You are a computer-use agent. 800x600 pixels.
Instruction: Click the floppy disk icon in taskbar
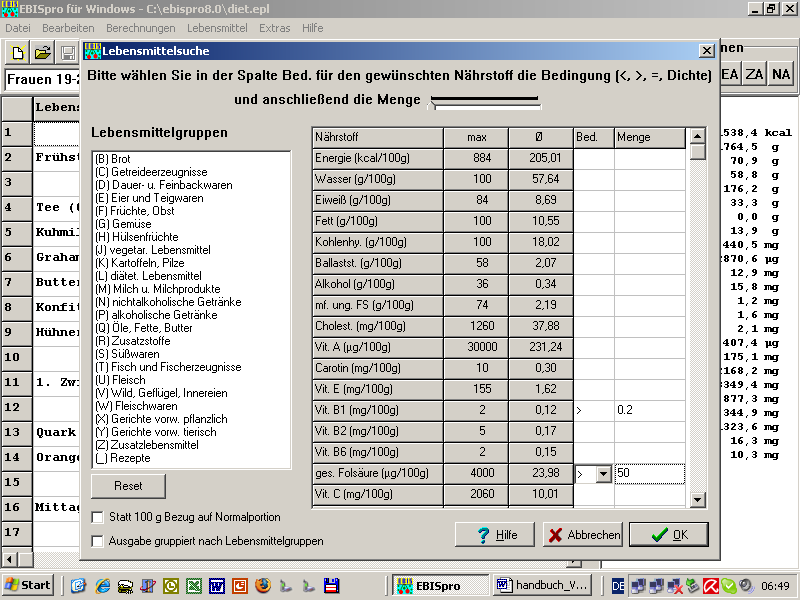332,585
